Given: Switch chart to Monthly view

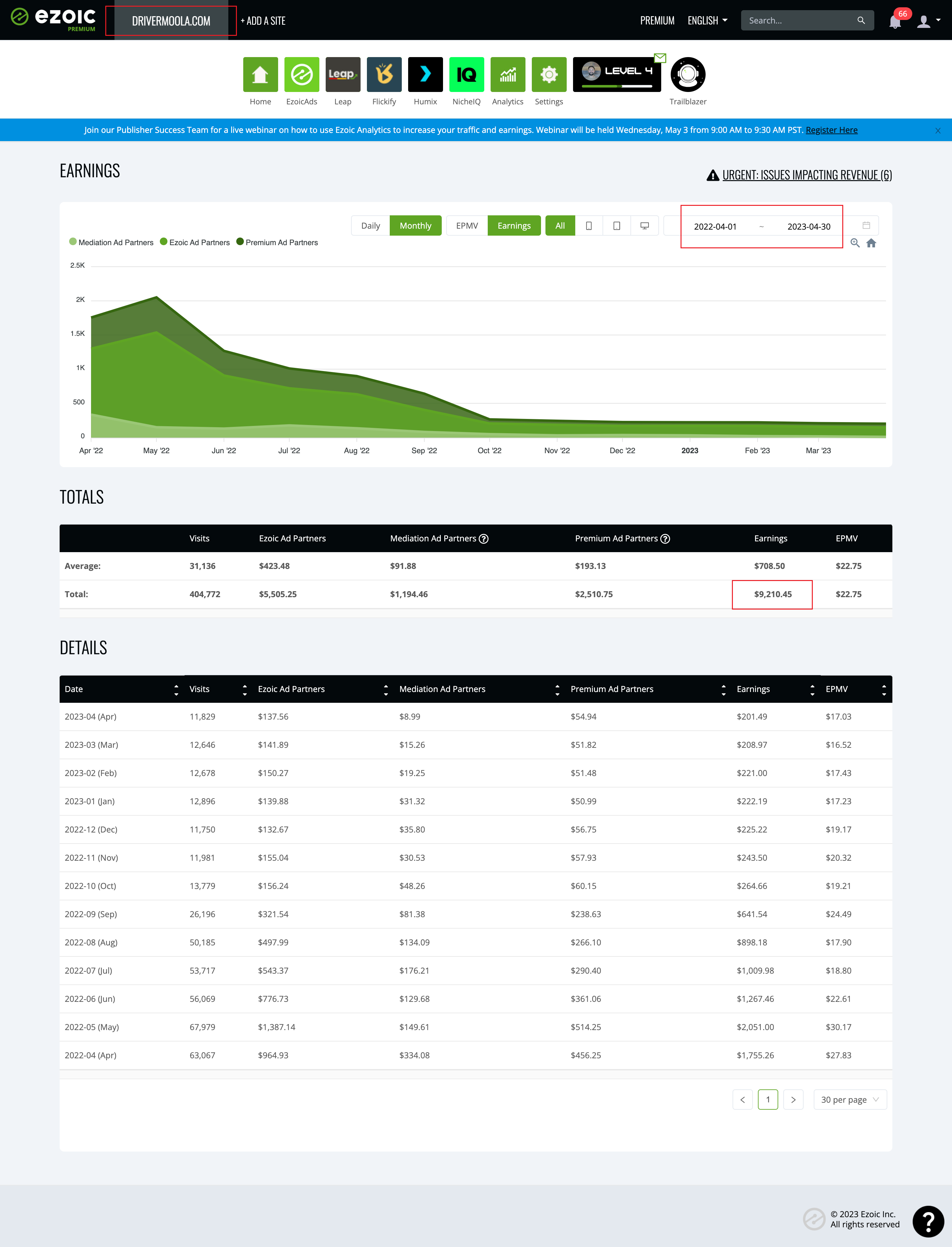Looking at the screenshot, I should pyautogui.click(x=415, y=225).
